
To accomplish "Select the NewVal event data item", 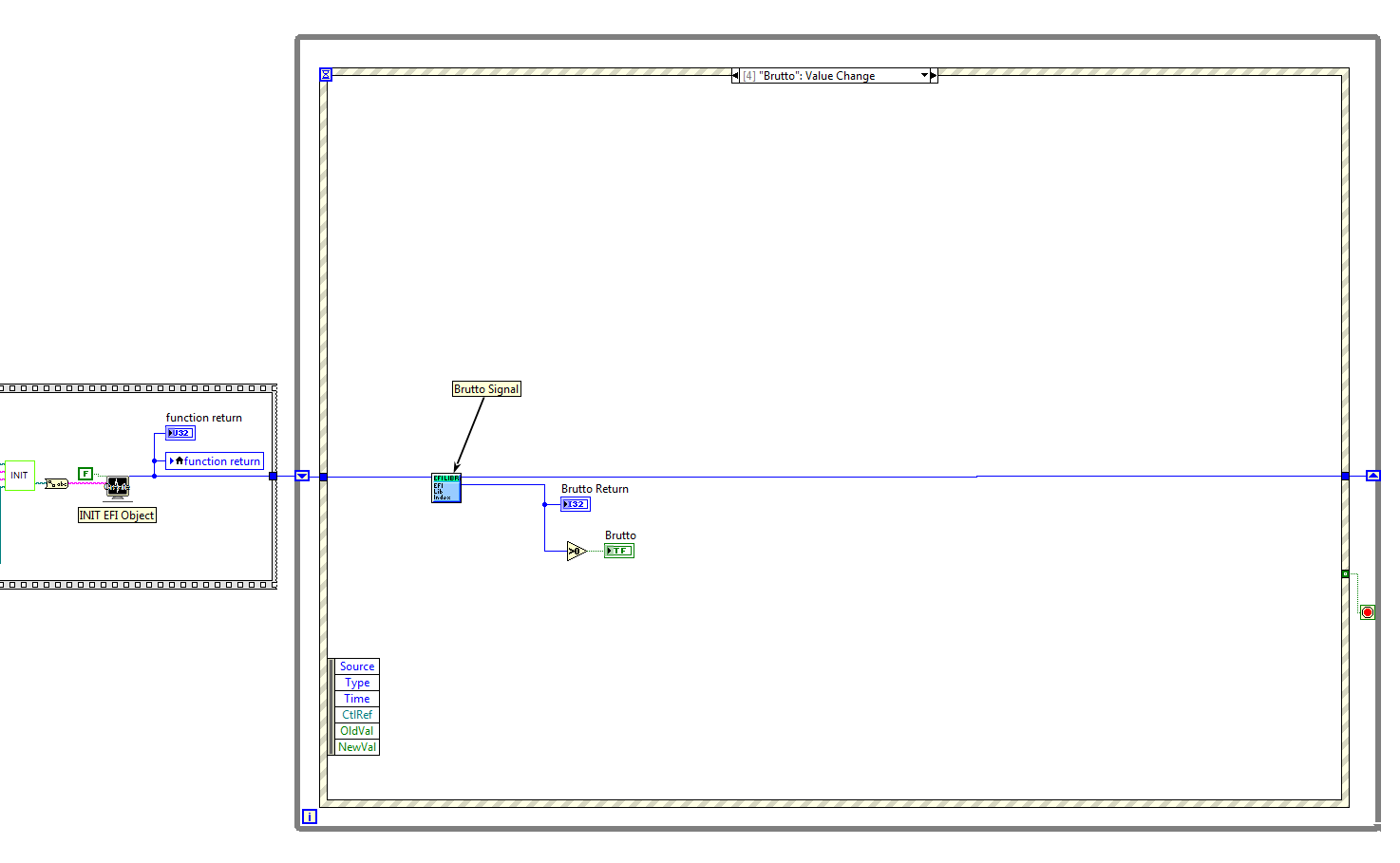I will pyautogui.click(x=357, y=747).
